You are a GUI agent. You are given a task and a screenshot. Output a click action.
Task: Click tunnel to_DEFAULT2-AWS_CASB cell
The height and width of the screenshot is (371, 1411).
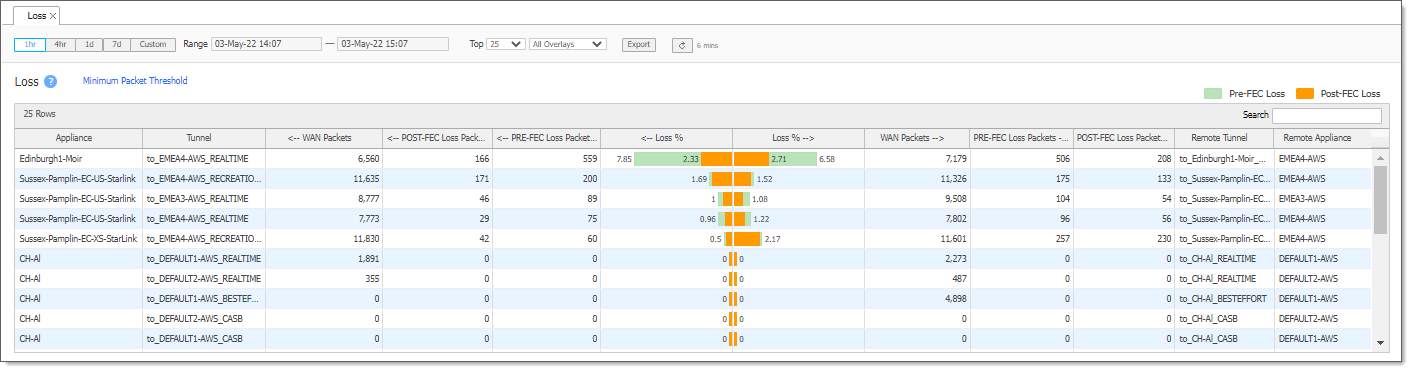[204, 319]
